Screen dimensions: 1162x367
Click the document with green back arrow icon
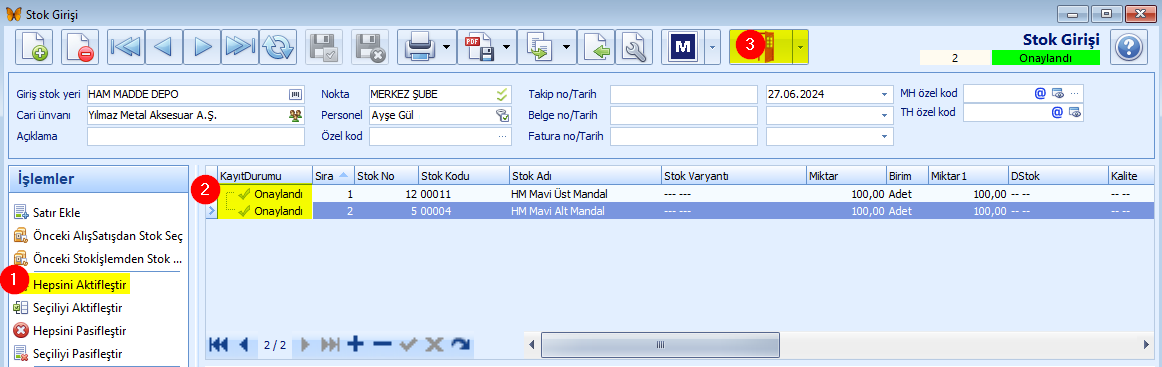click(596, 47)
